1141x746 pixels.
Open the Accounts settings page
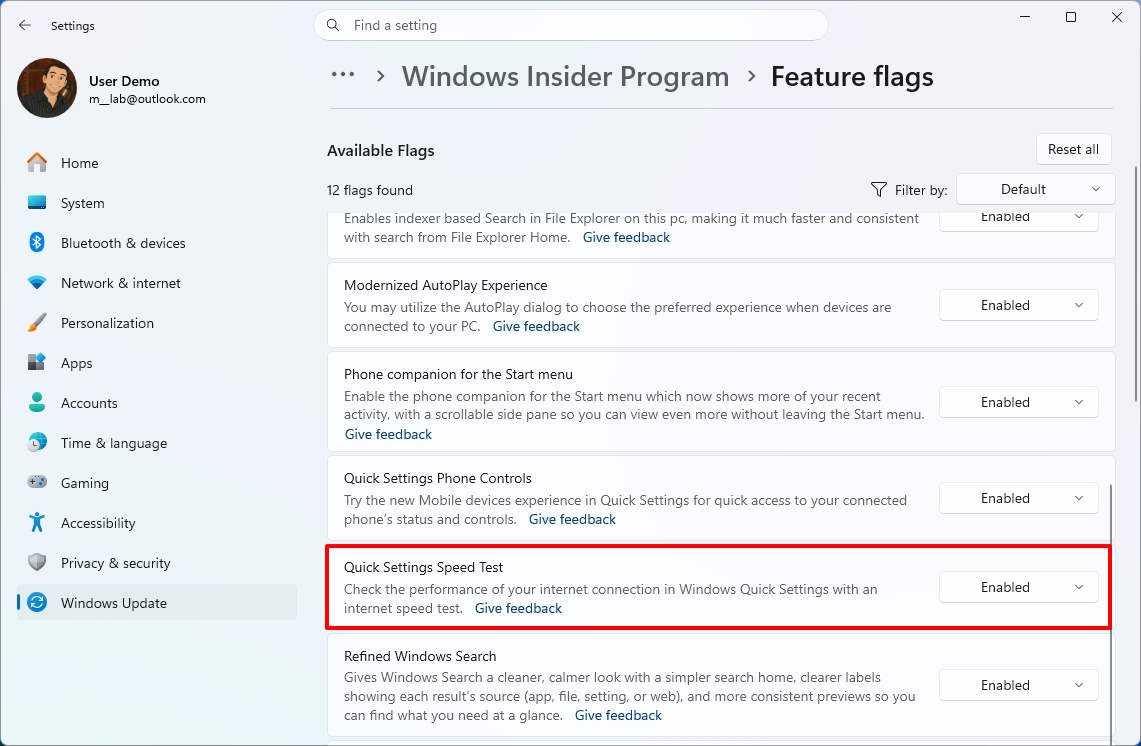point(156,403)
